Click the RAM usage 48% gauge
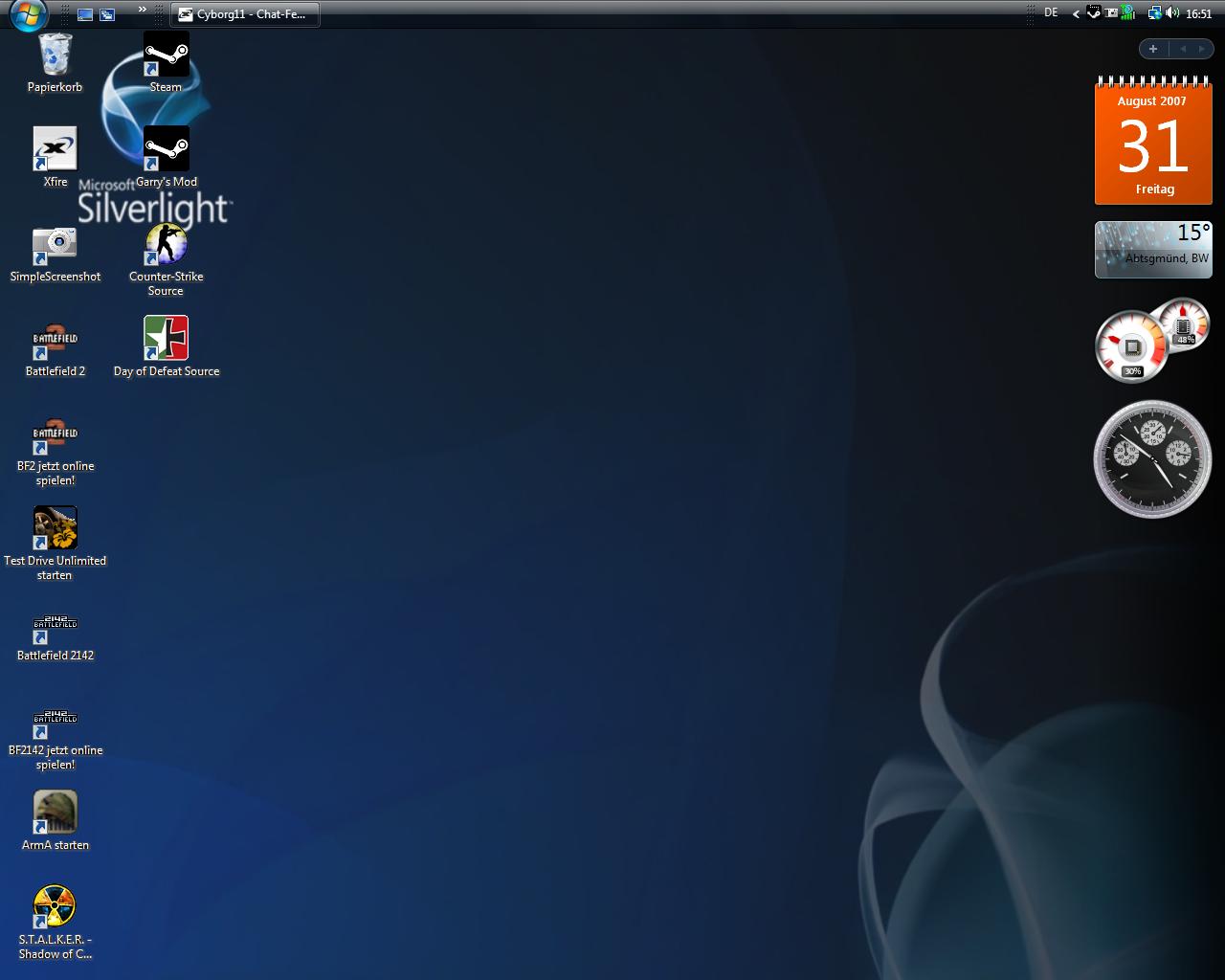The width and height of the screenshot is (1225, 980). 1185,324
